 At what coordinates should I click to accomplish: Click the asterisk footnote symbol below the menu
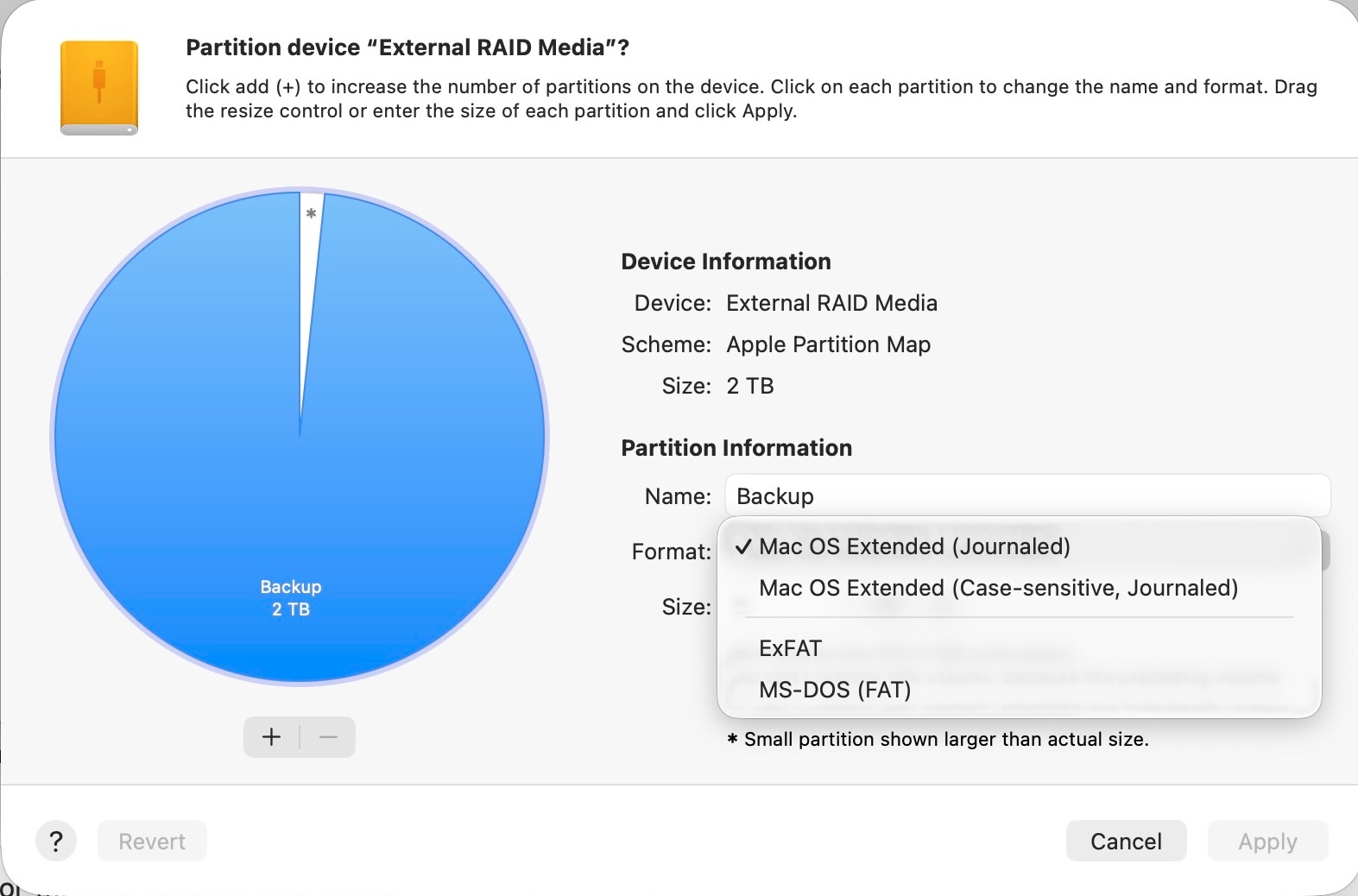(x=732, y=740)
